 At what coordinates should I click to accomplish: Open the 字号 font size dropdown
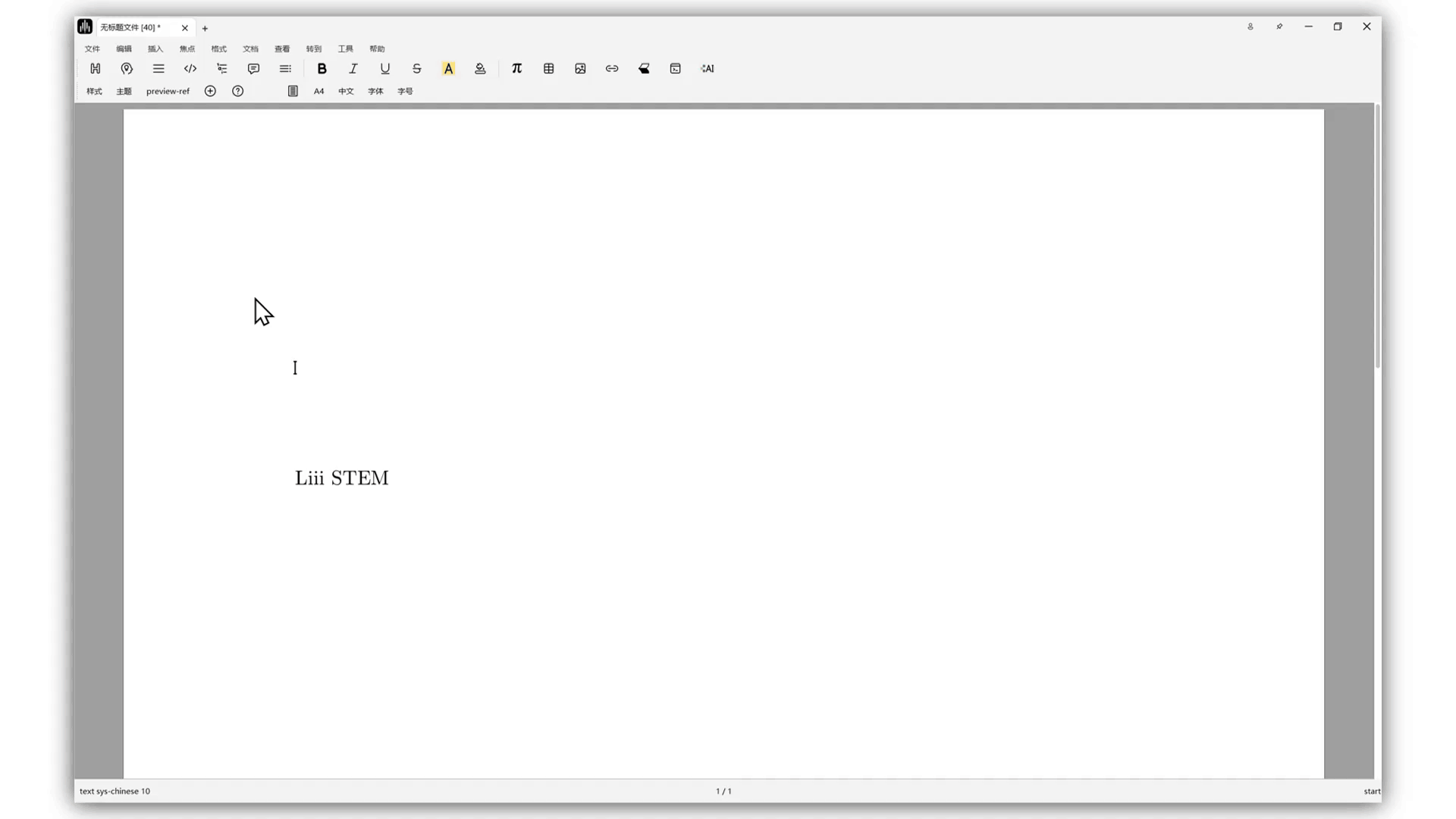[405, 91]
